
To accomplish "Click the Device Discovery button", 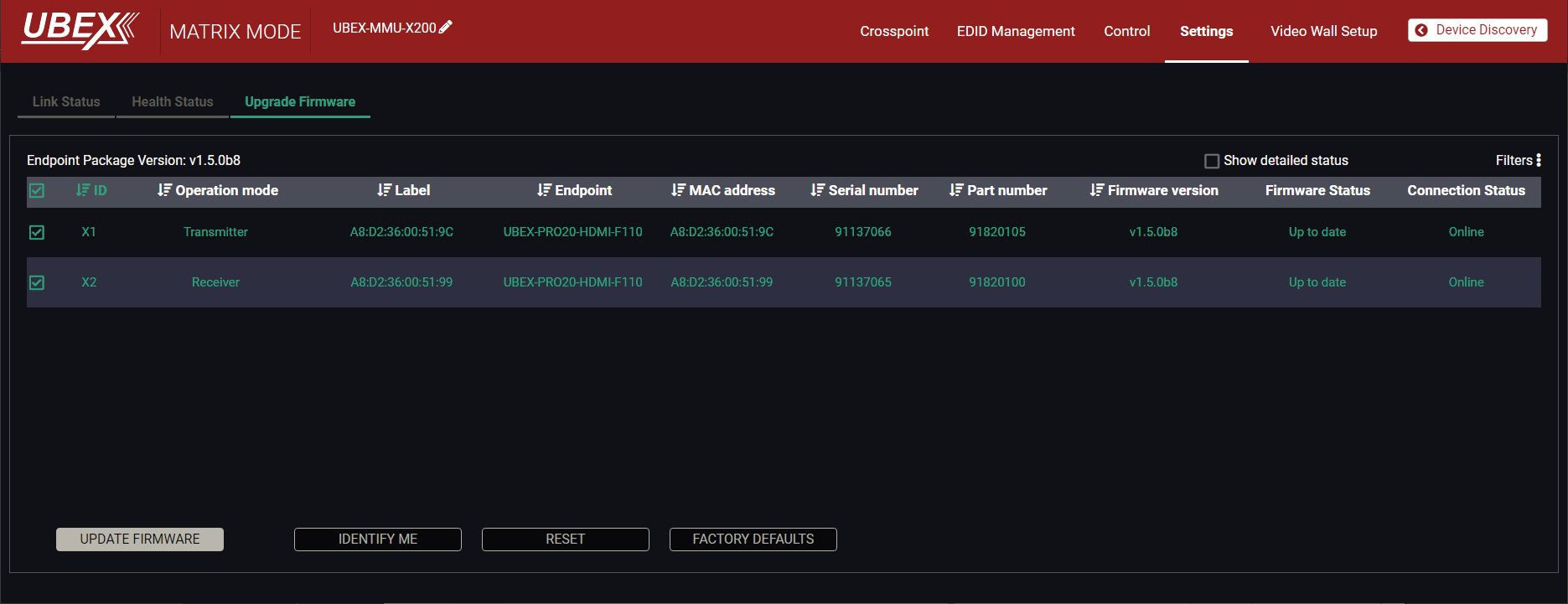I will coord(1477,30).
